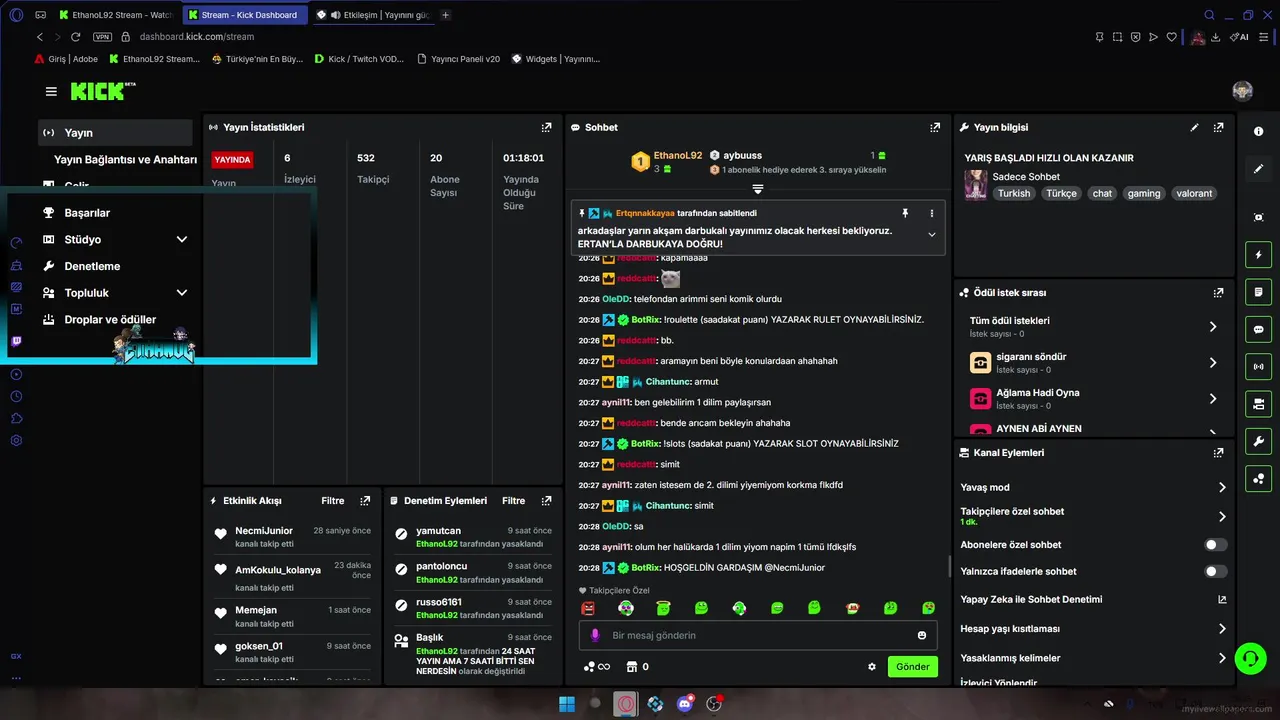Select the NecmiJunior follow event
1280x720 pixels.
pyautogui.click(x=292, y=537)
